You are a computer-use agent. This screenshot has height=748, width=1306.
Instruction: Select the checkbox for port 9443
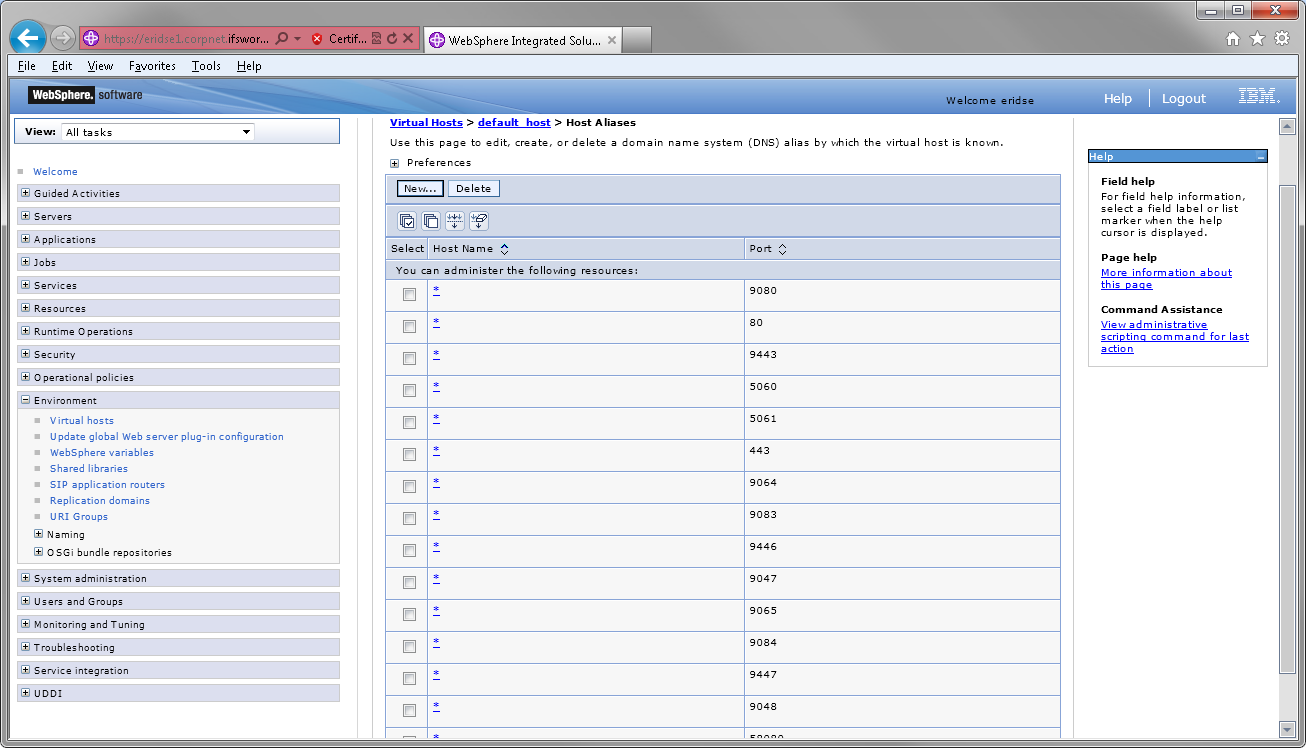click(409, 358)
